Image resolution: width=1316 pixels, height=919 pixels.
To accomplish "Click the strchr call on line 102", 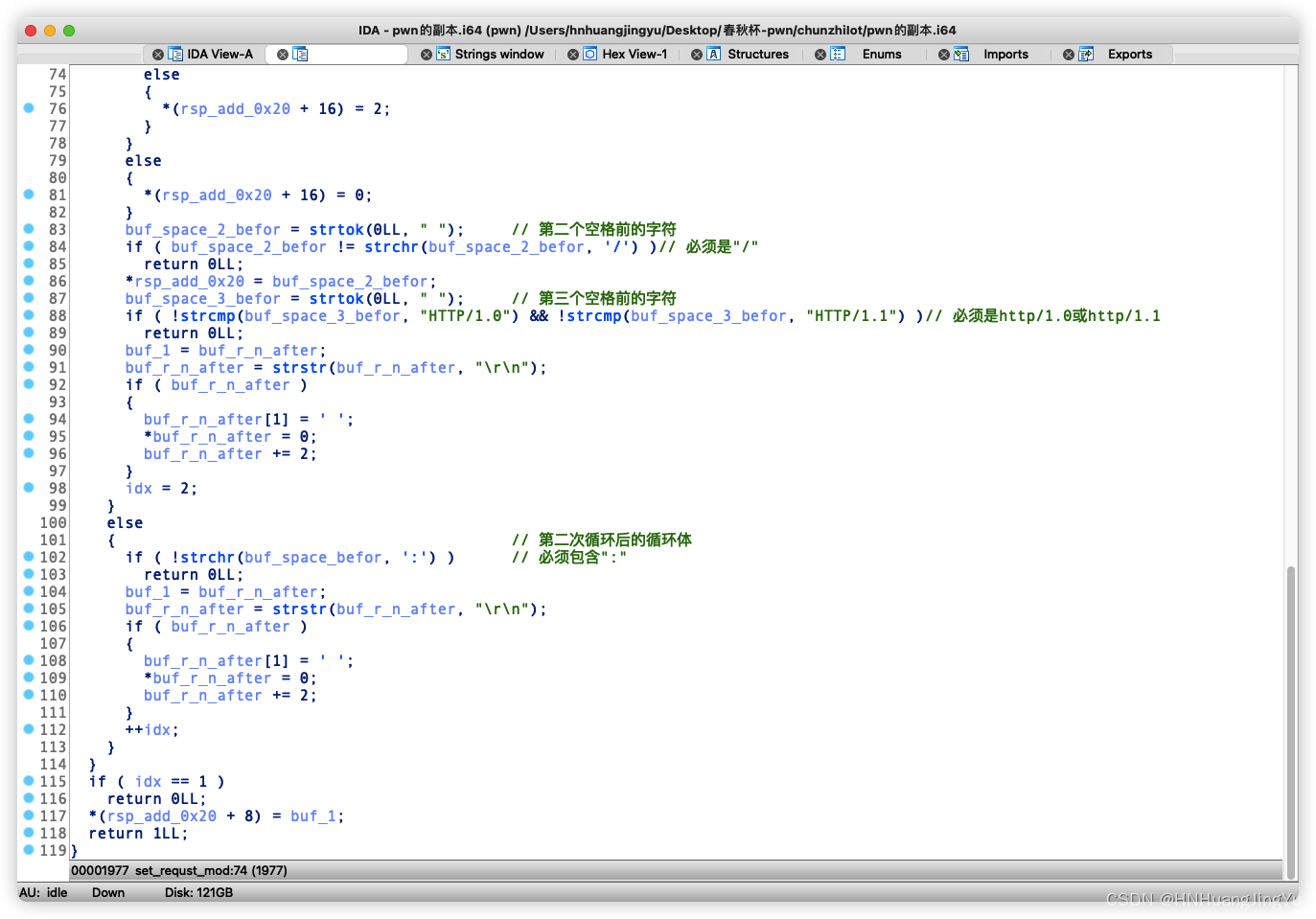I will (x=208, y=558).
